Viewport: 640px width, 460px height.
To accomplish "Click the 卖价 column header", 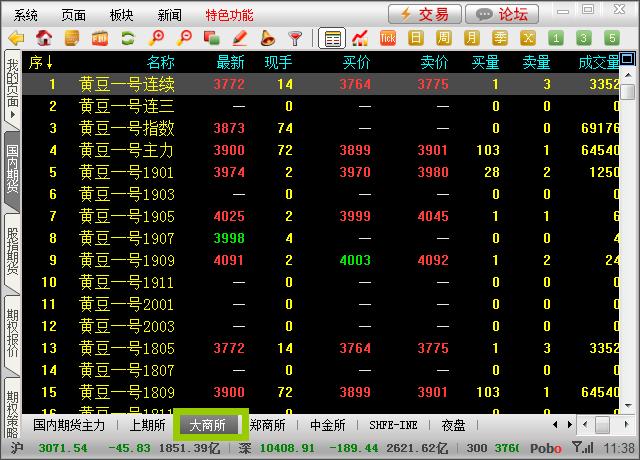I will [x=434, y=62].
